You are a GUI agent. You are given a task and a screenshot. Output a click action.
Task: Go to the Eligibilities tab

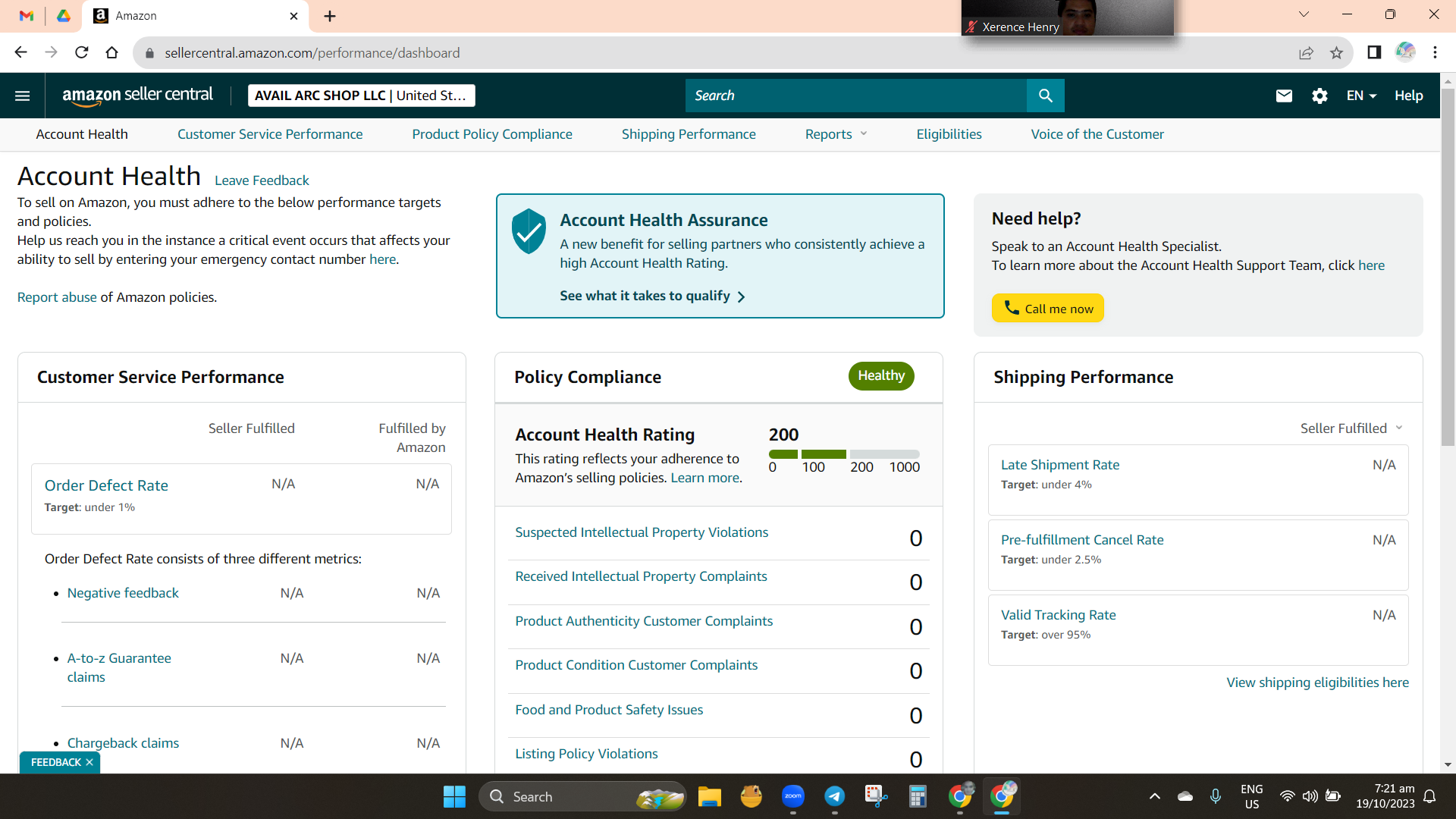(x=949, y=134)
